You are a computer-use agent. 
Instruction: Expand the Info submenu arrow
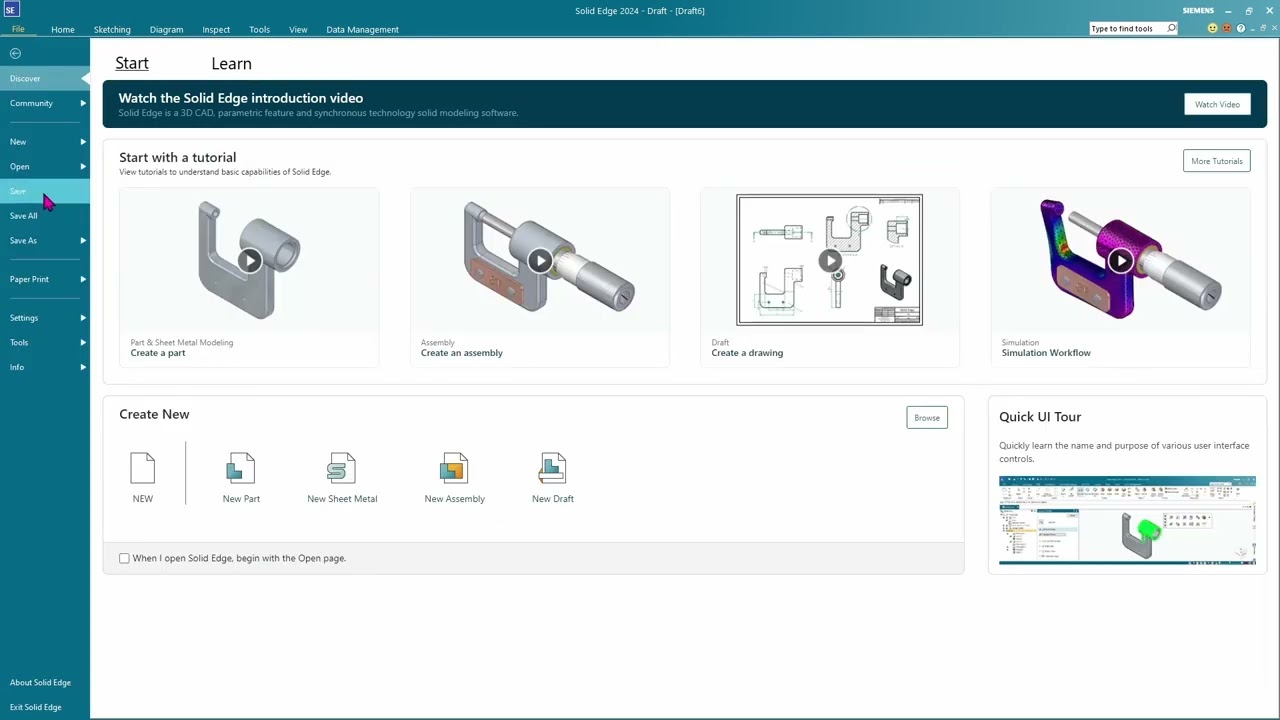tap(83, 367)
